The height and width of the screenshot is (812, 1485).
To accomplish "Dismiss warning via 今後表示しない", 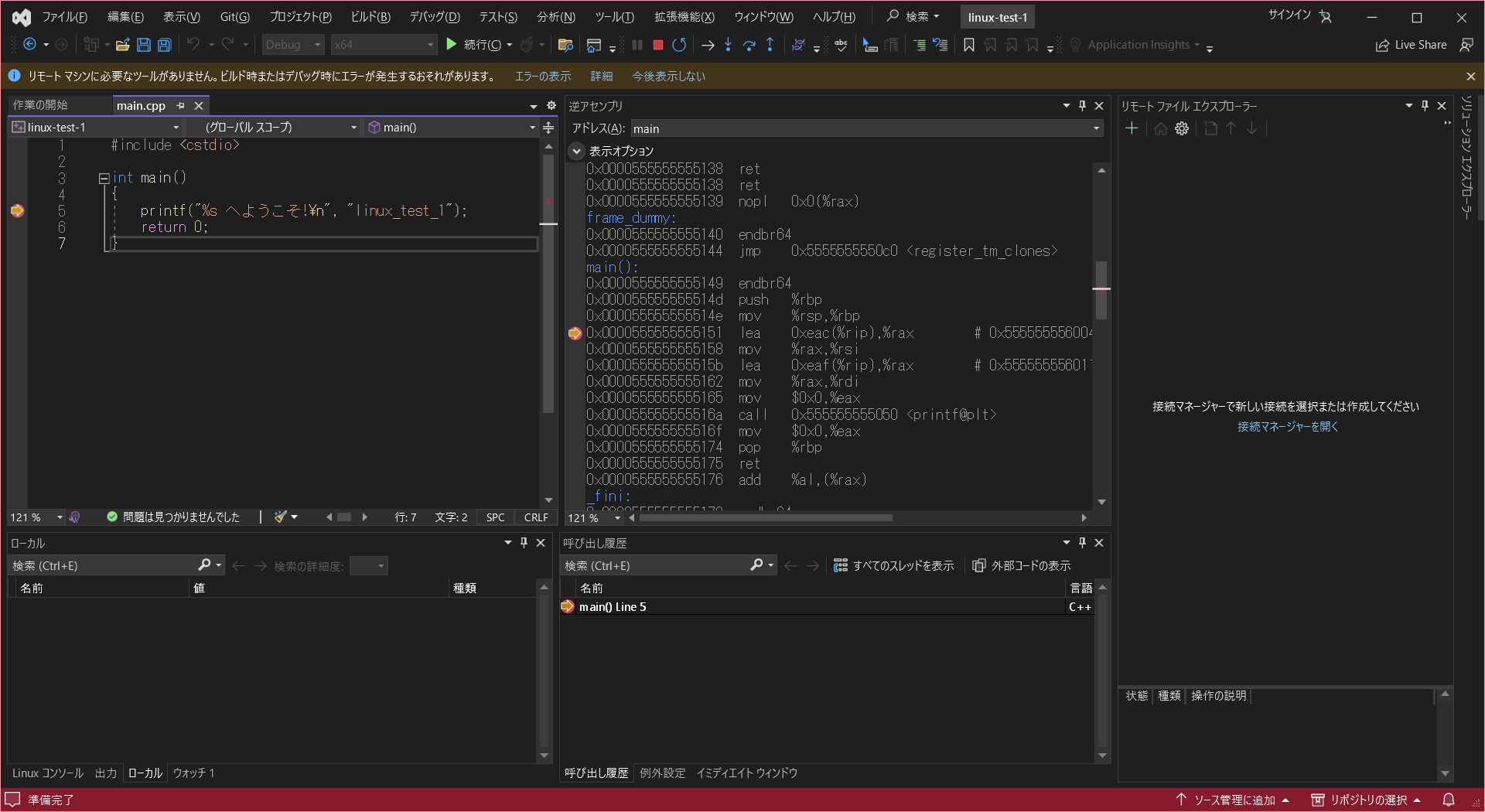I will tap(668, 76).
